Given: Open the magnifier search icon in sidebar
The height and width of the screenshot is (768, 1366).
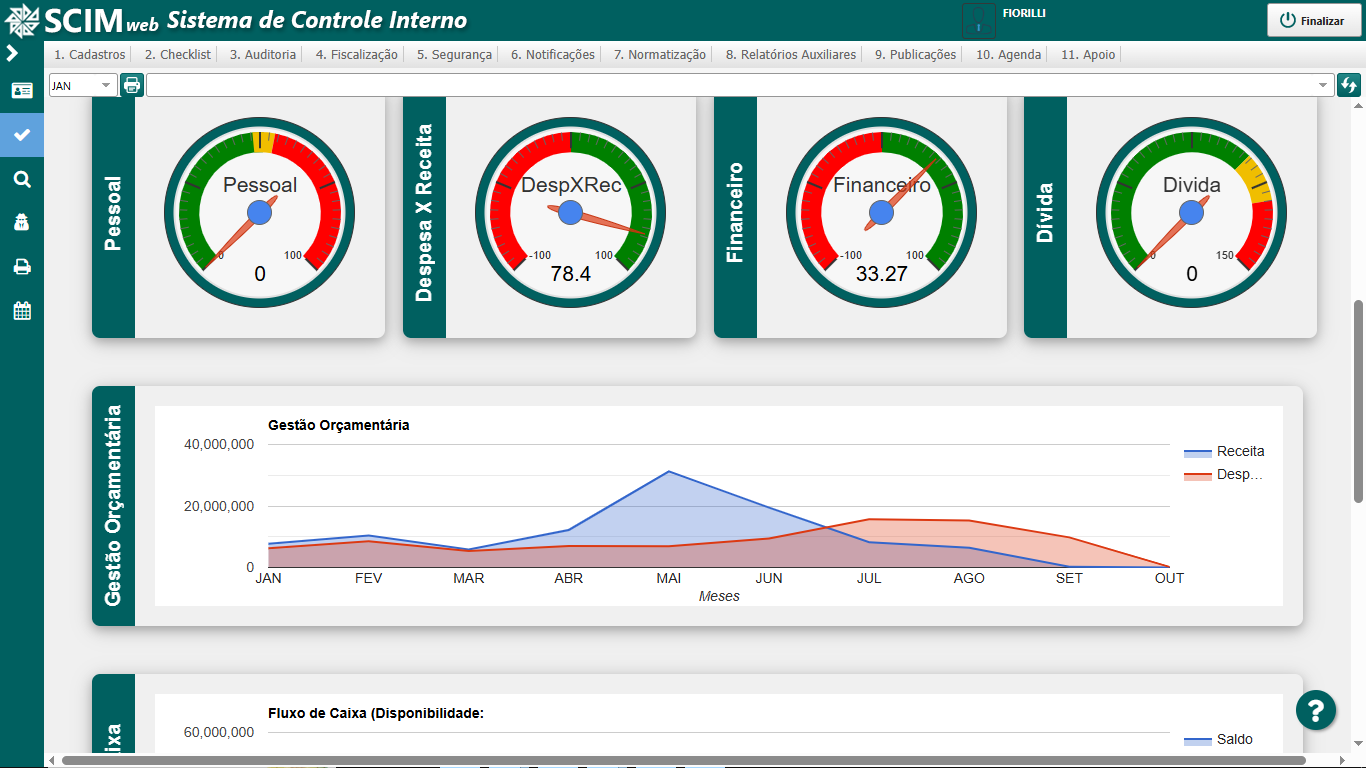Looking at the screenshot, I should tap(22, 179).
